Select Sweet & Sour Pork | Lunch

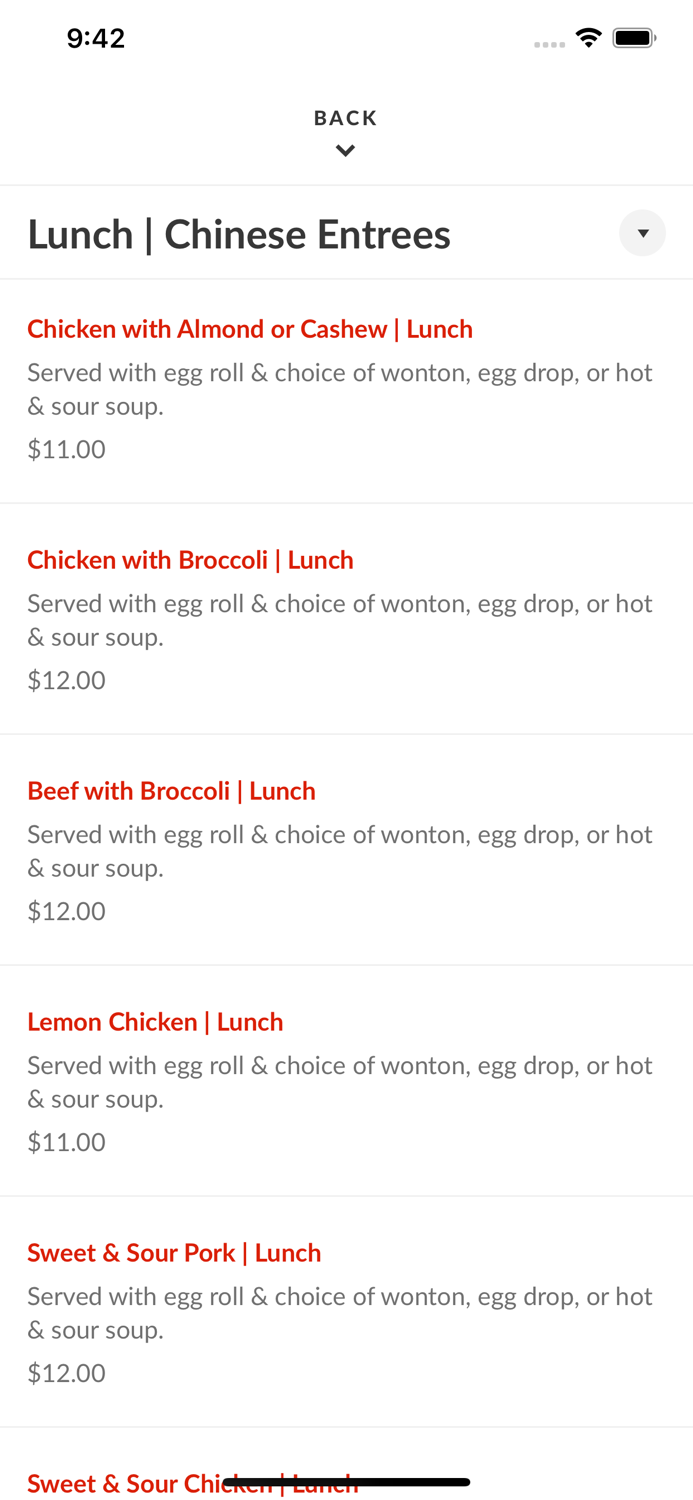click(x=174, y=1253)
